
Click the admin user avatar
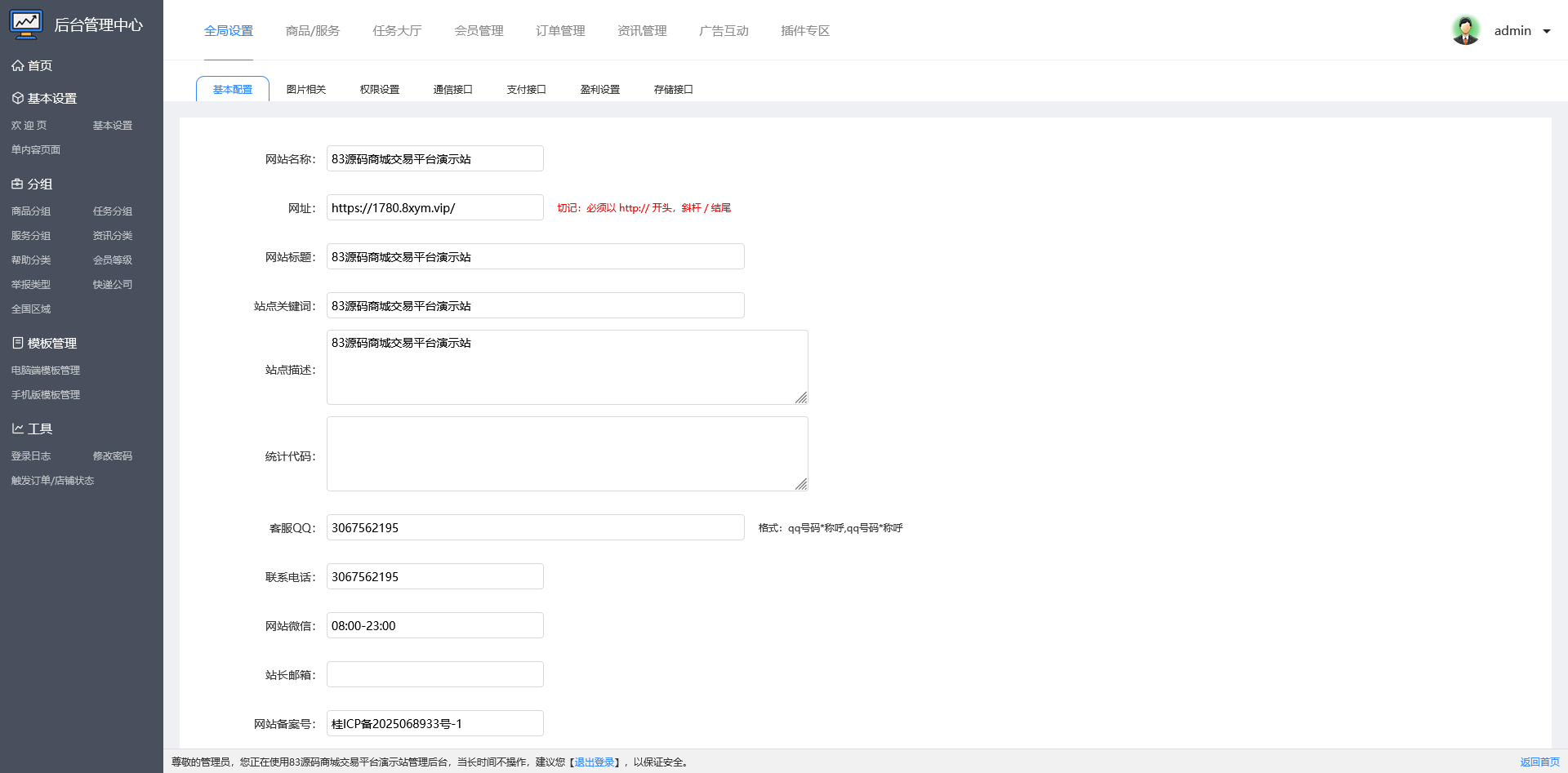pyautogui.click(x=1466, y=30)
